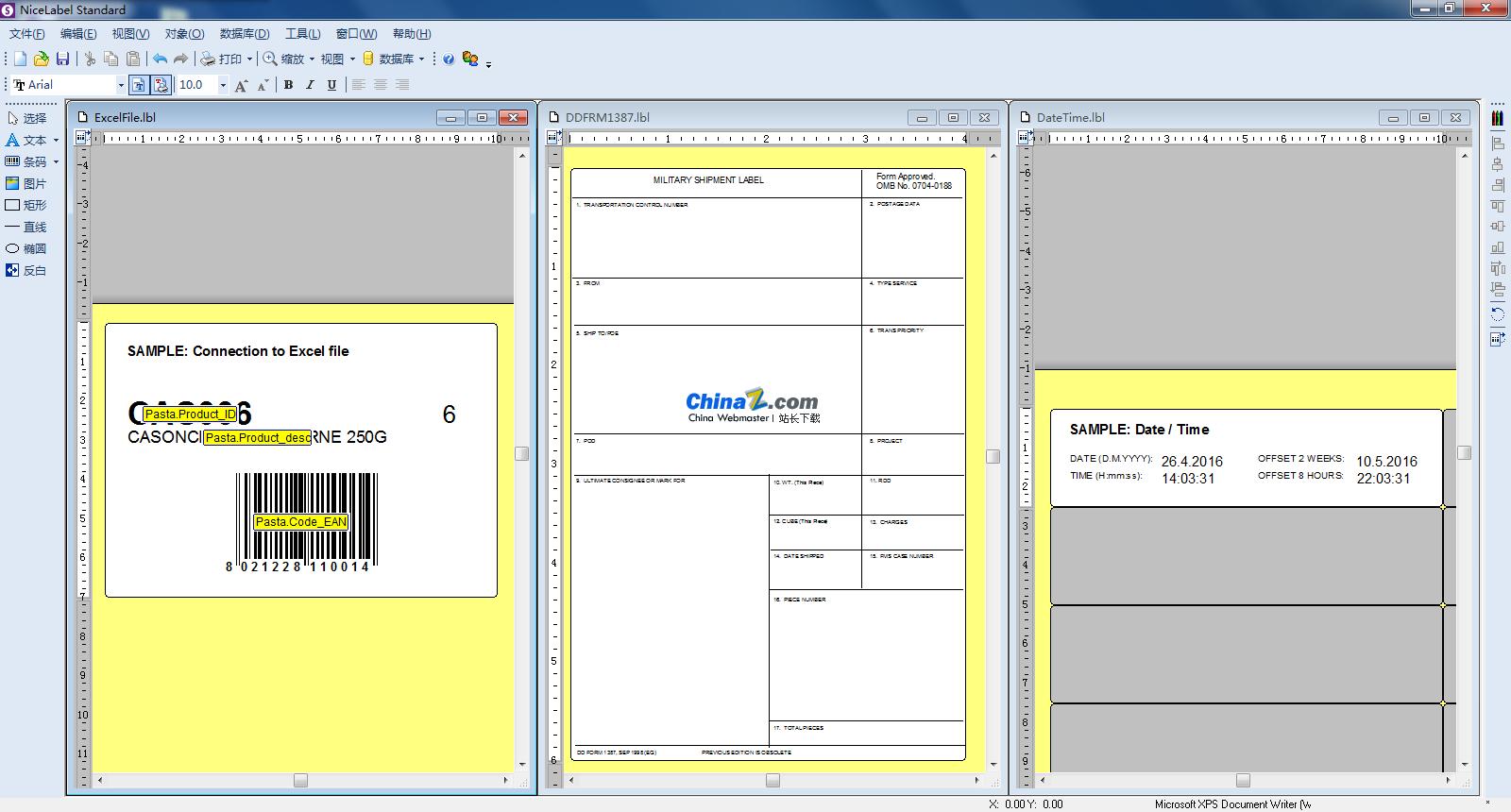Expand the 文本 tool dropdown arrow
Screen dimensions: 1511x812
coord(56,140)
